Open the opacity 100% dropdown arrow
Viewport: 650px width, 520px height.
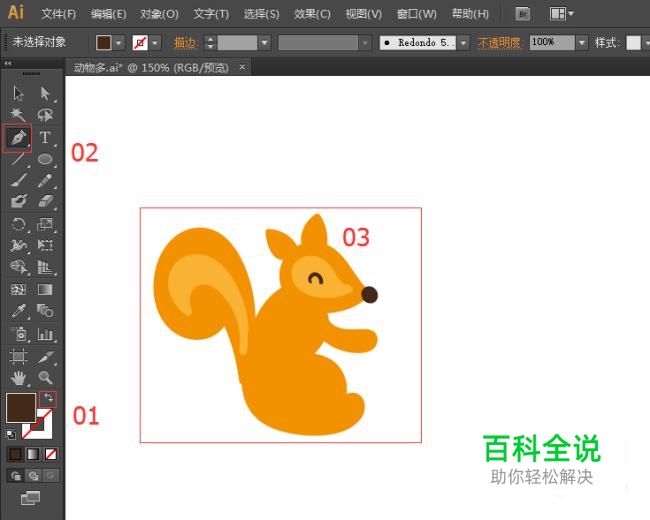coord(582,42)
